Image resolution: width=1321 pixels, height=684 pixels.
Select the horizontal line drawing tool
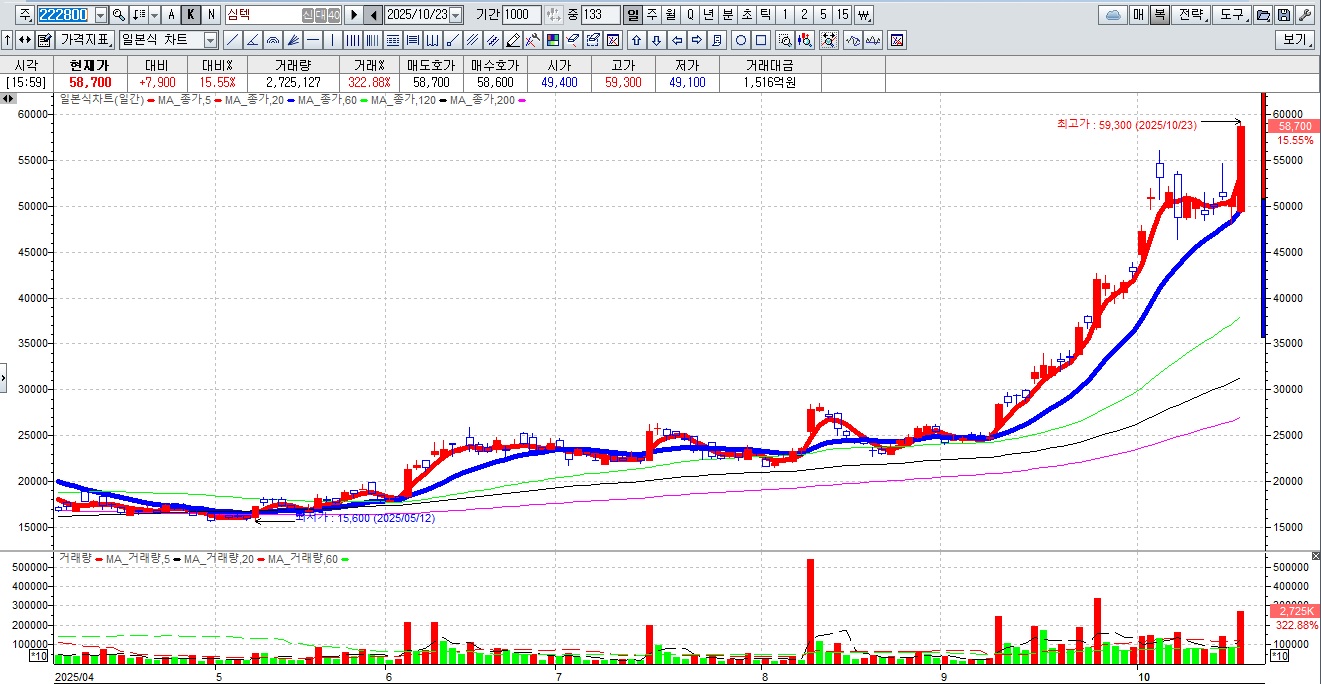point(313,40)
